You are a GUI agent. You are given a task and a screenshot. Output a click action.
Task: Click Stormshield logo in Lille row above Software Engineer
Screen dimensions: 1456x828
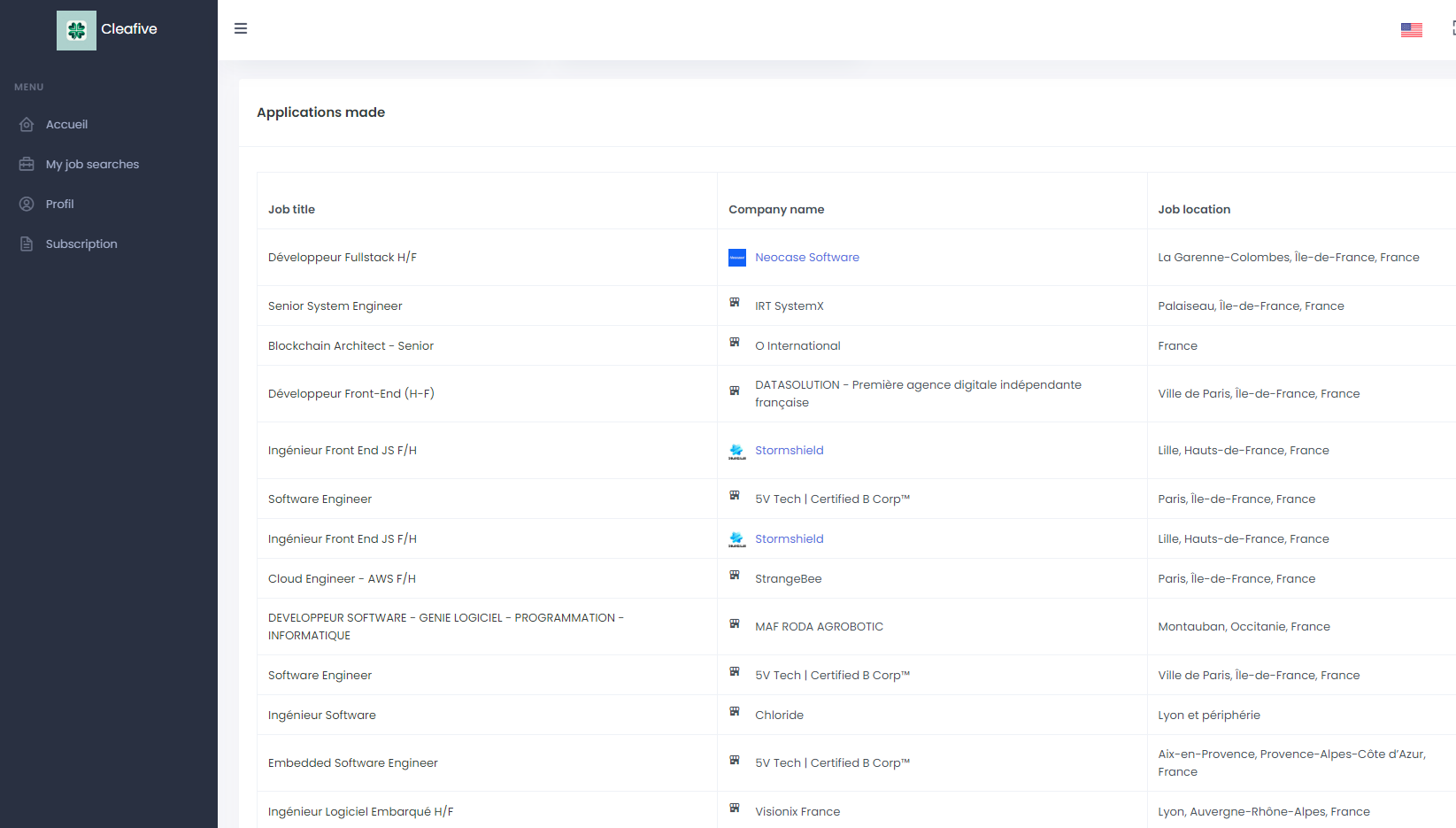click(737, 451)
